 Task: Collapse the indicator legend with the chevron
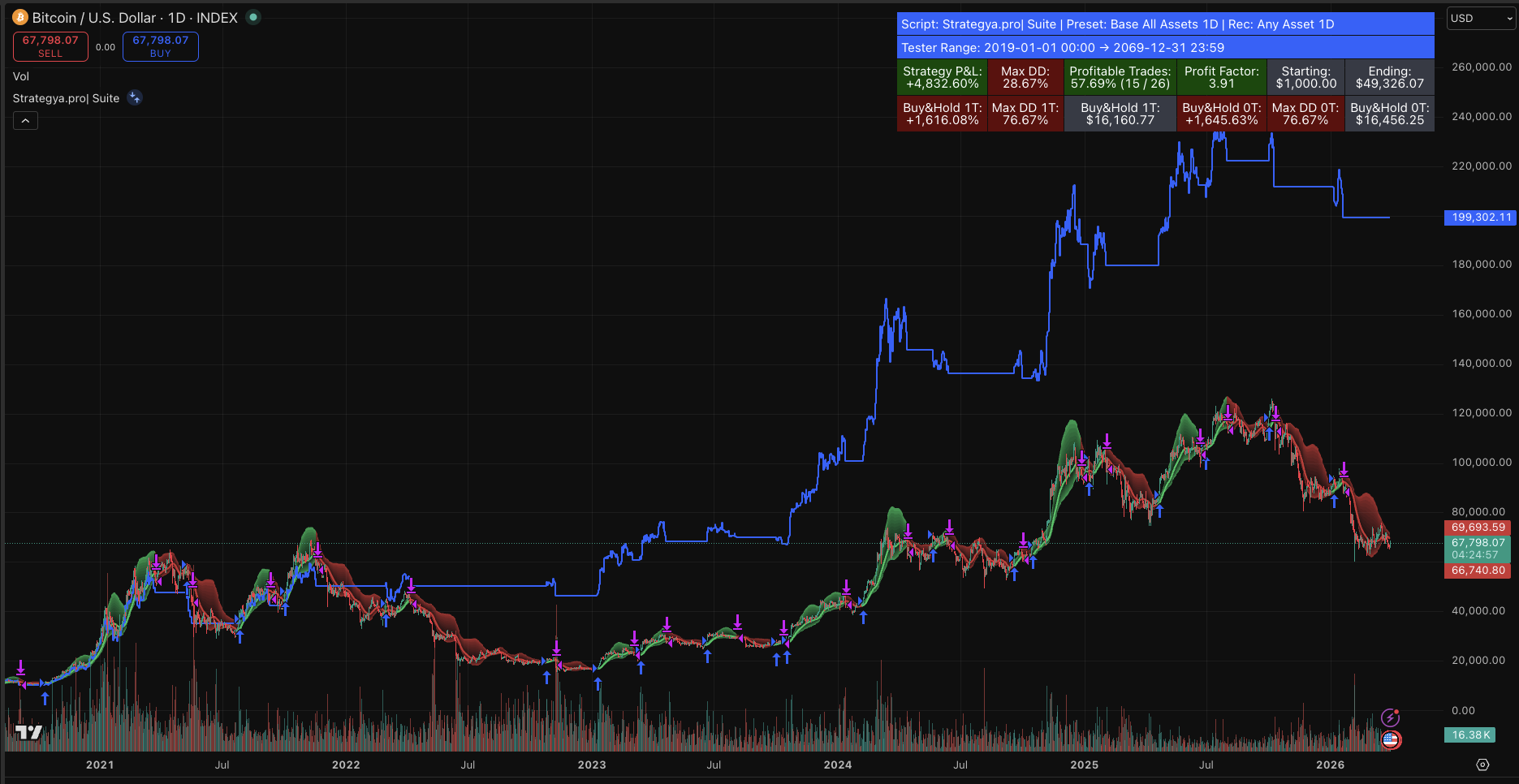pyautogui.click(x=25, y=121)
